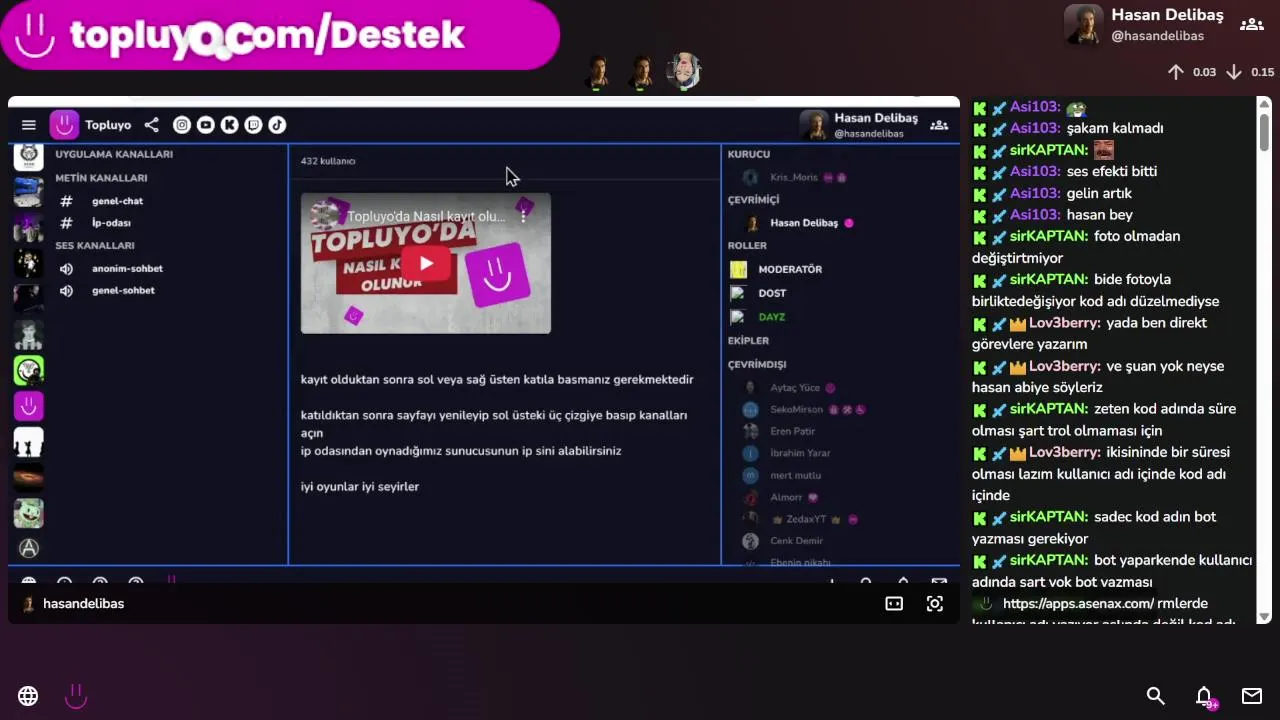Select the DAYZ role
This screenshot has width=1280, height=720.
pos(771,318)
